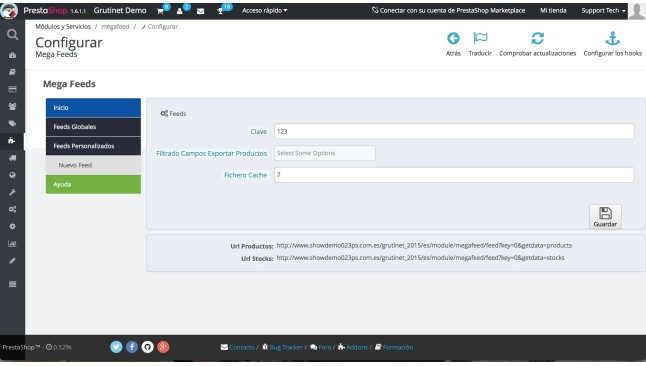Expand Support Tech user menu
Image resolution: width=646 pixels, height=366 pixels.
(x=603, y=10)
